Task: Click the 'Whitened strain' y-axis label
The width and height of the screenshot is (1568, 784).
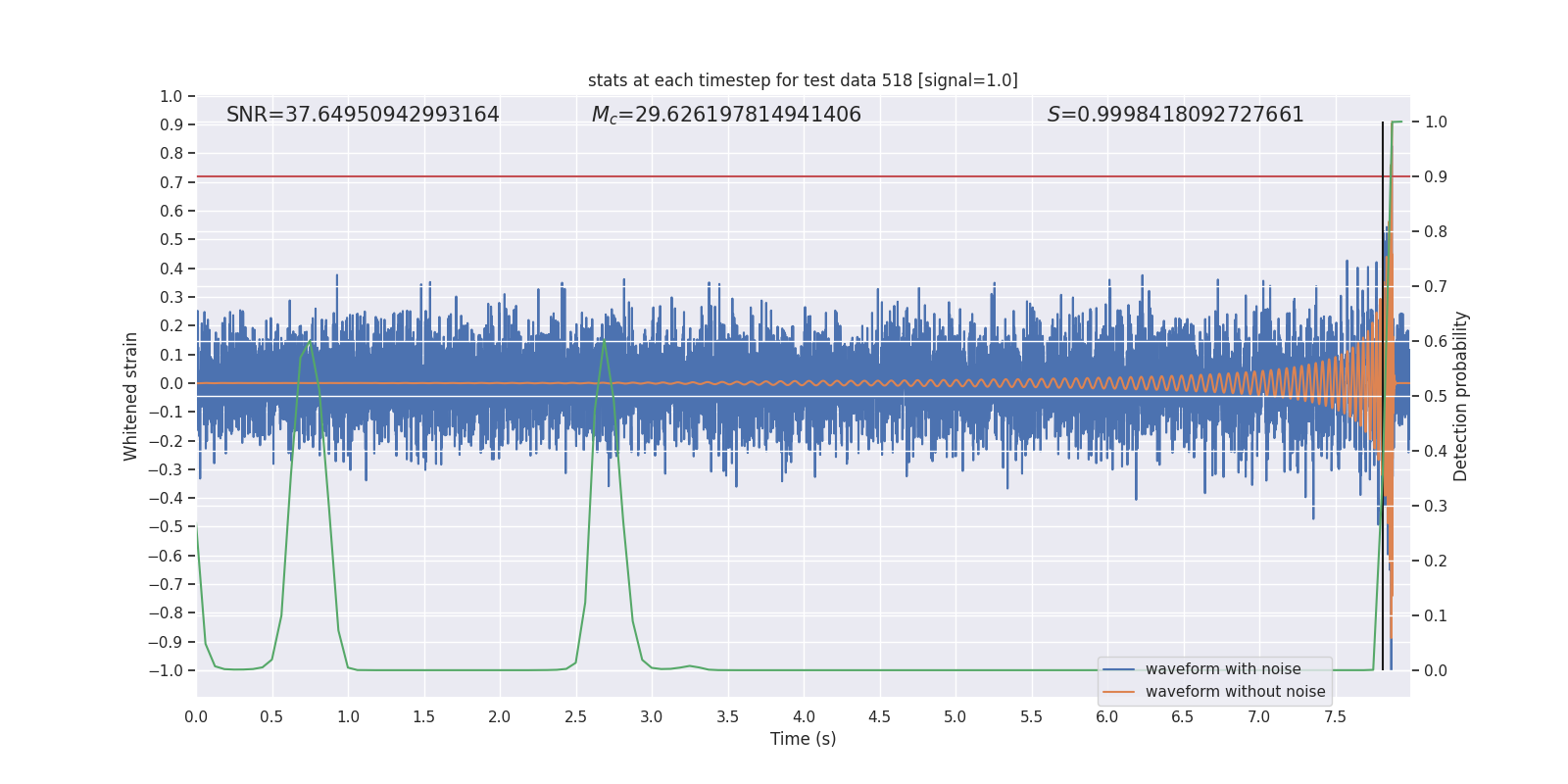Action: pos(130,396)
